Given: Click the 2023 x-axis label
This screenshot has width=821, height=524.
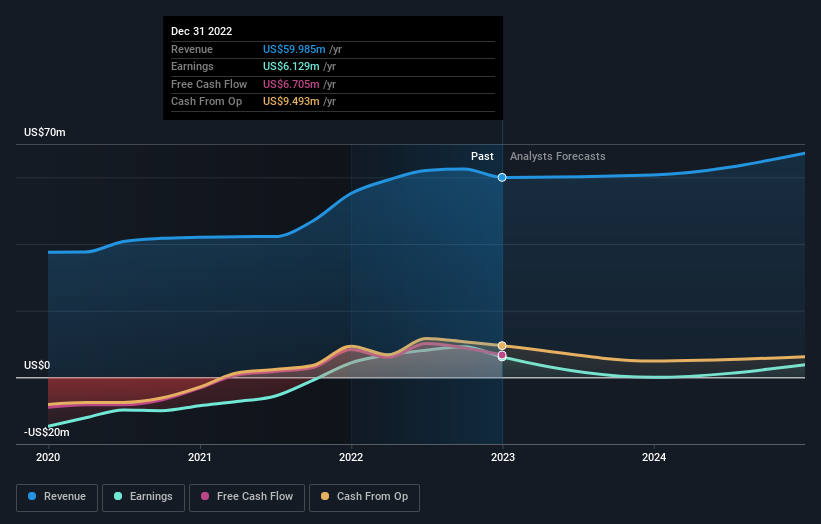Looking at the screenshot, I should click(x=503, y=458).
